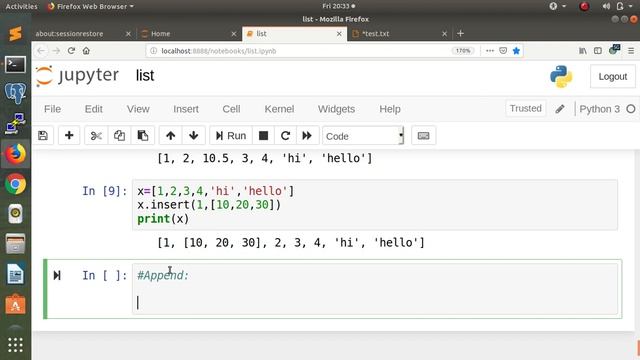Open the View menu
This screenshot has width=640, height=360.
pyautogui.click(x=138, y=109)
